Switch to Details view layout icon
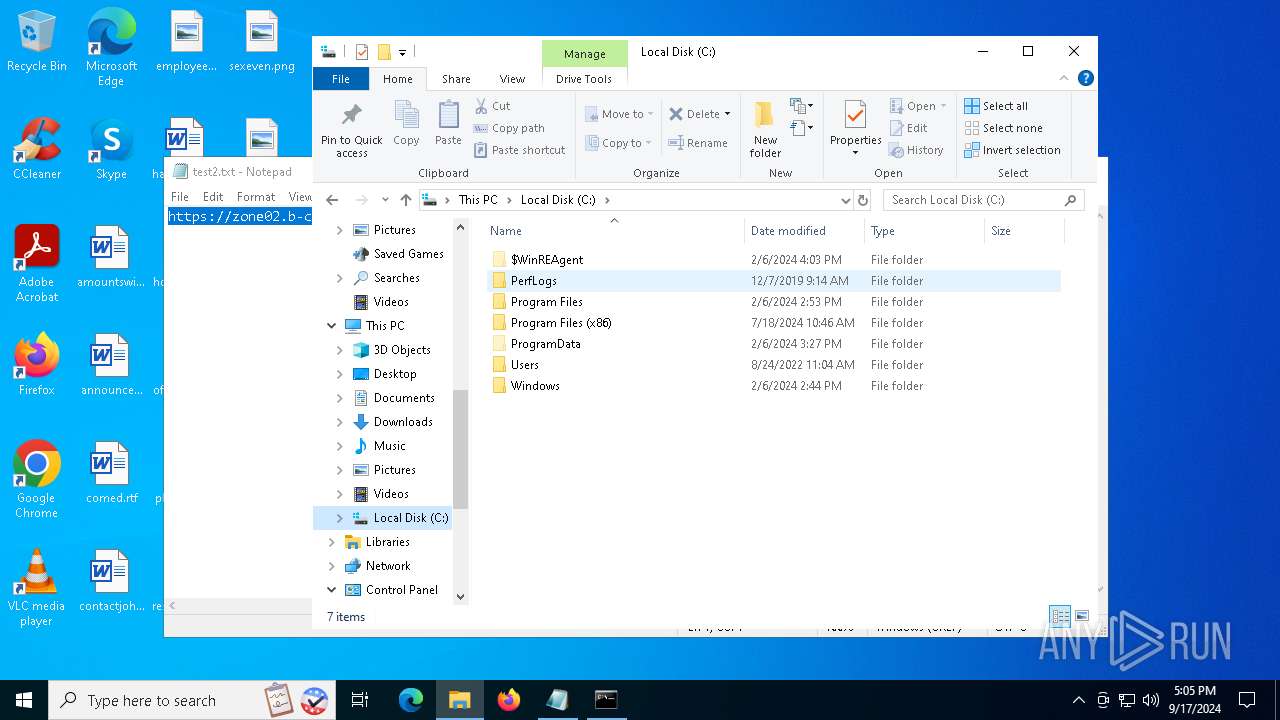 (1060, 616)
